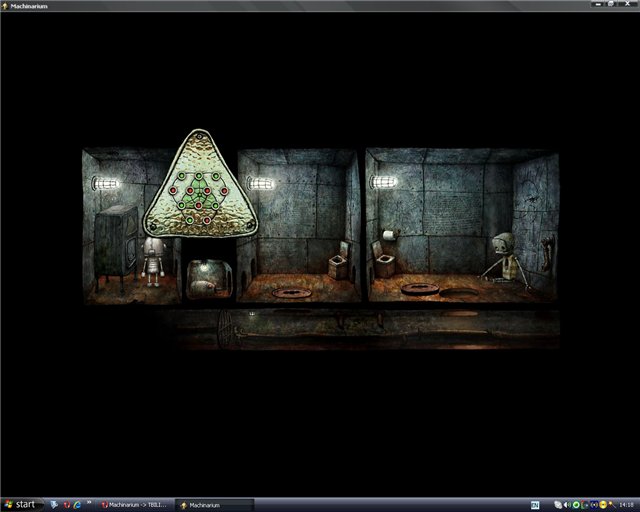
Task: Expand the quick launch overflow chevron
Action: click(x=89, y=503)
